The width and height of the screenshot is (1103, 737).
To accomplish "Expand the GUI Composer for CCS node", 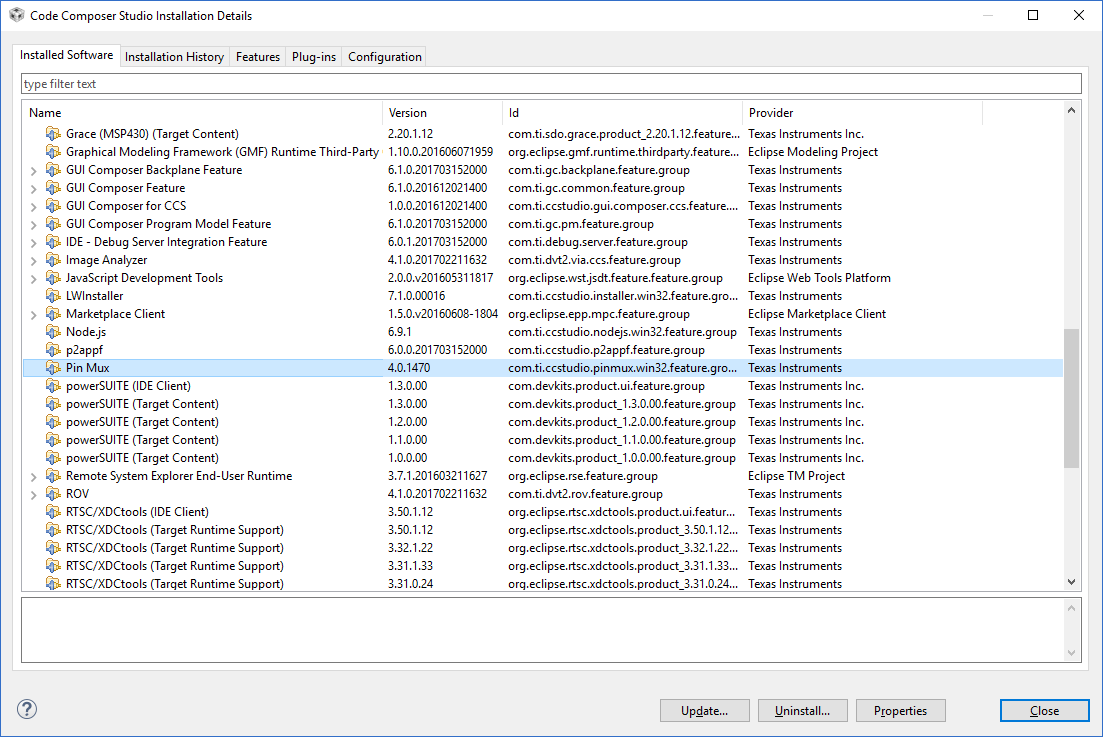I will point(33,206).
